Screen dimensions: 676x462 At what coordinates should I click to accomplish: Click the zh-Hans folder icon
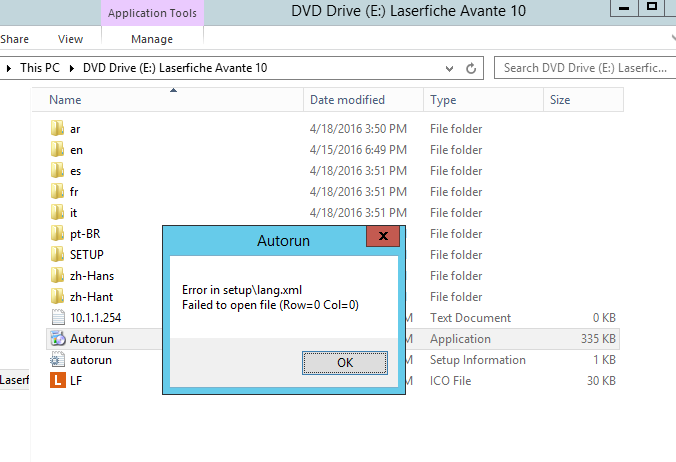pyautogui.click(x=57, y=275)
